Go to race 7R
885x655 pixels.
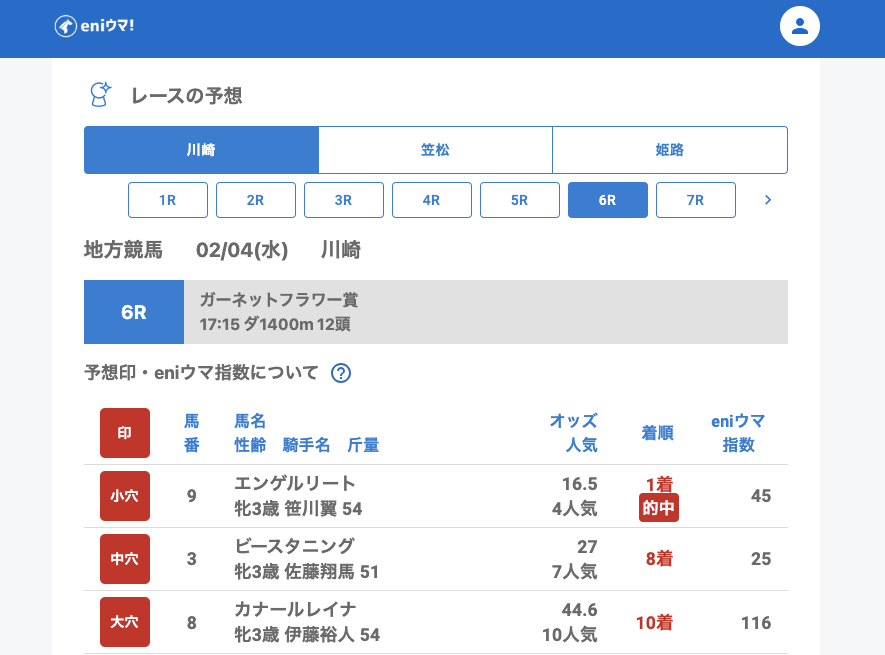click(x=696, y=200)
